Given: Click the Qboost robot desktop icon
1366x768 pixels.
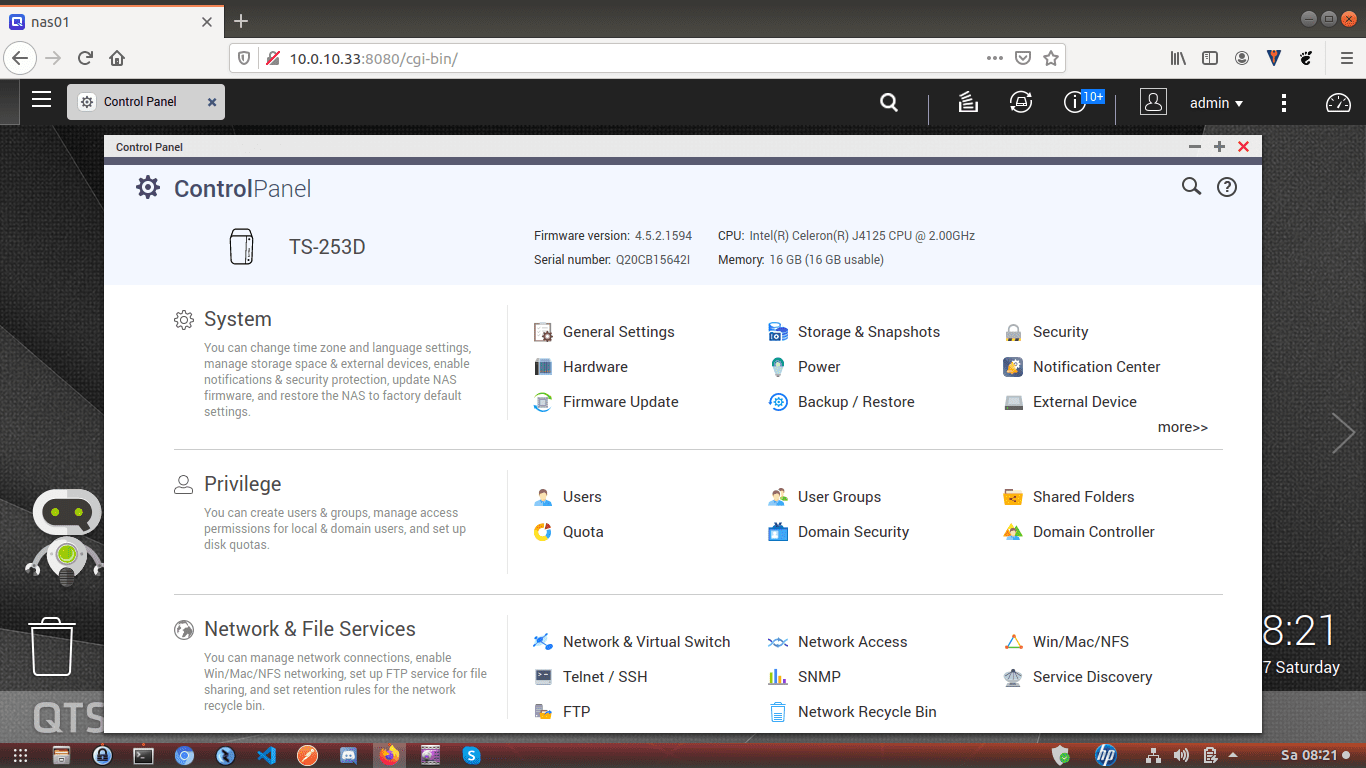Looking at the screenshot, I should [x=65, y=536].
